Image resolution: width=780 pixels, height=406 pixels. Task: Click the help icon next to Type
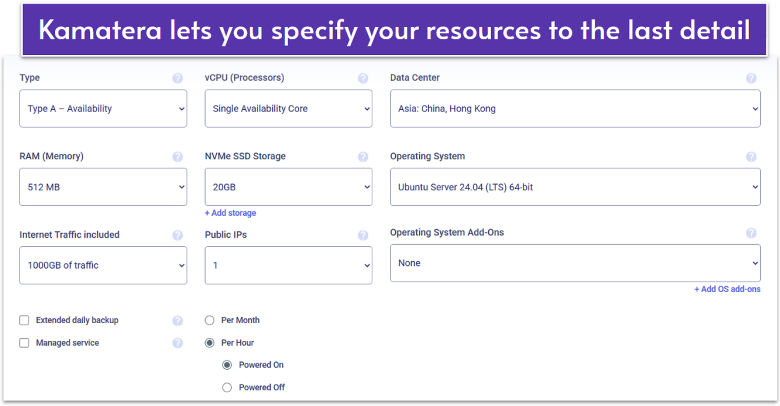coord(177,78)
